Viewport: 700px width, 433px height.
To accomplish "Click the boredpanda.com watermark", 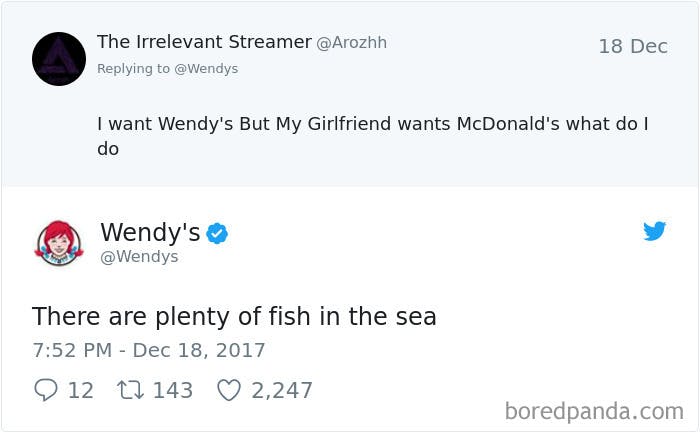I will (x=594, y=411).
